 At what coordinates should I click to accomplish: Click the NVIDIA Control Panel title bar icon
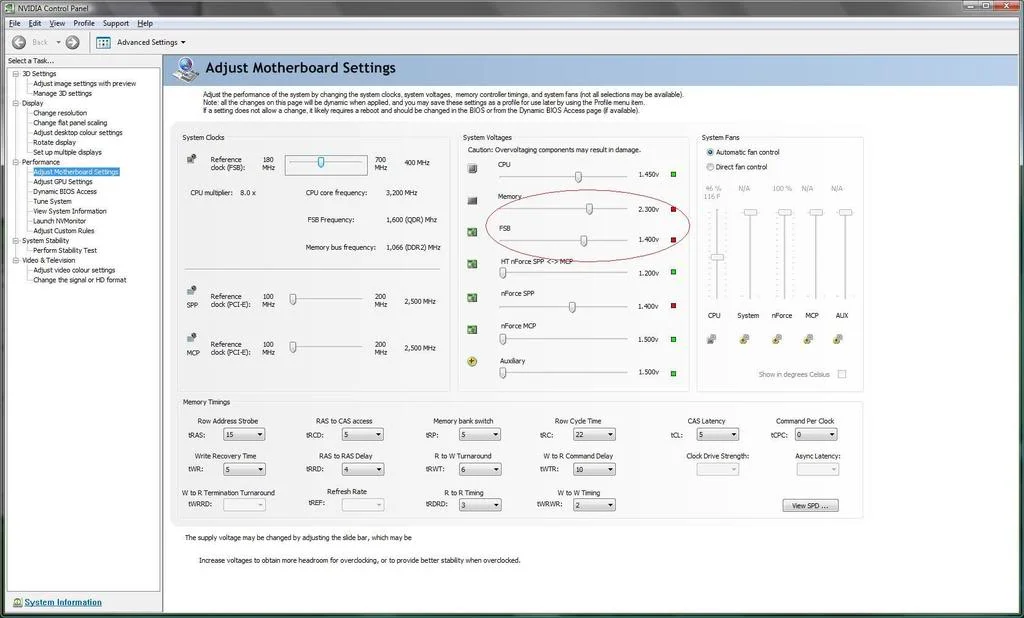click(9, 8)
